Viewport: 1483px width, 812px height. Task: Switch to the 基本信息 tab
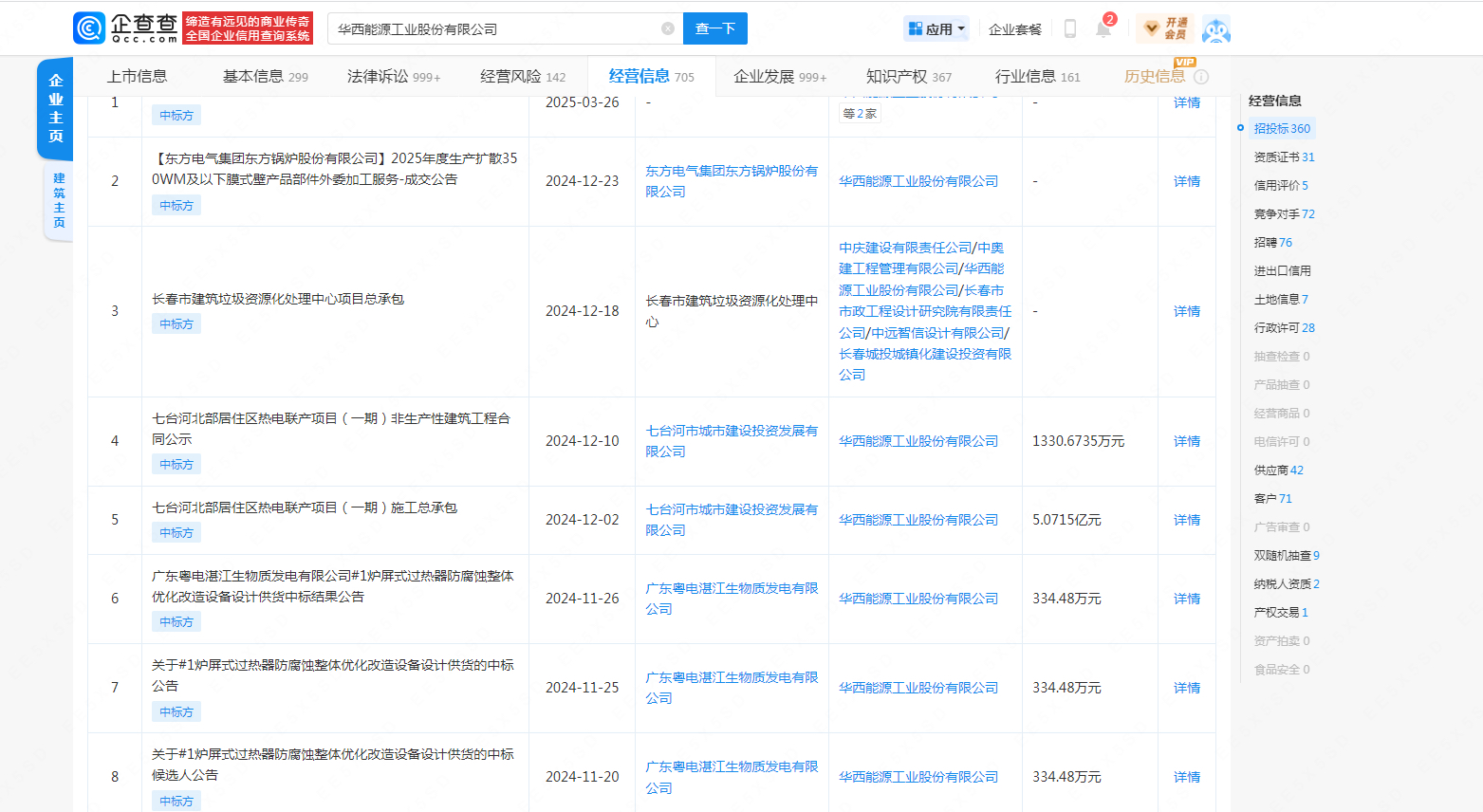[x=266, y=77]
